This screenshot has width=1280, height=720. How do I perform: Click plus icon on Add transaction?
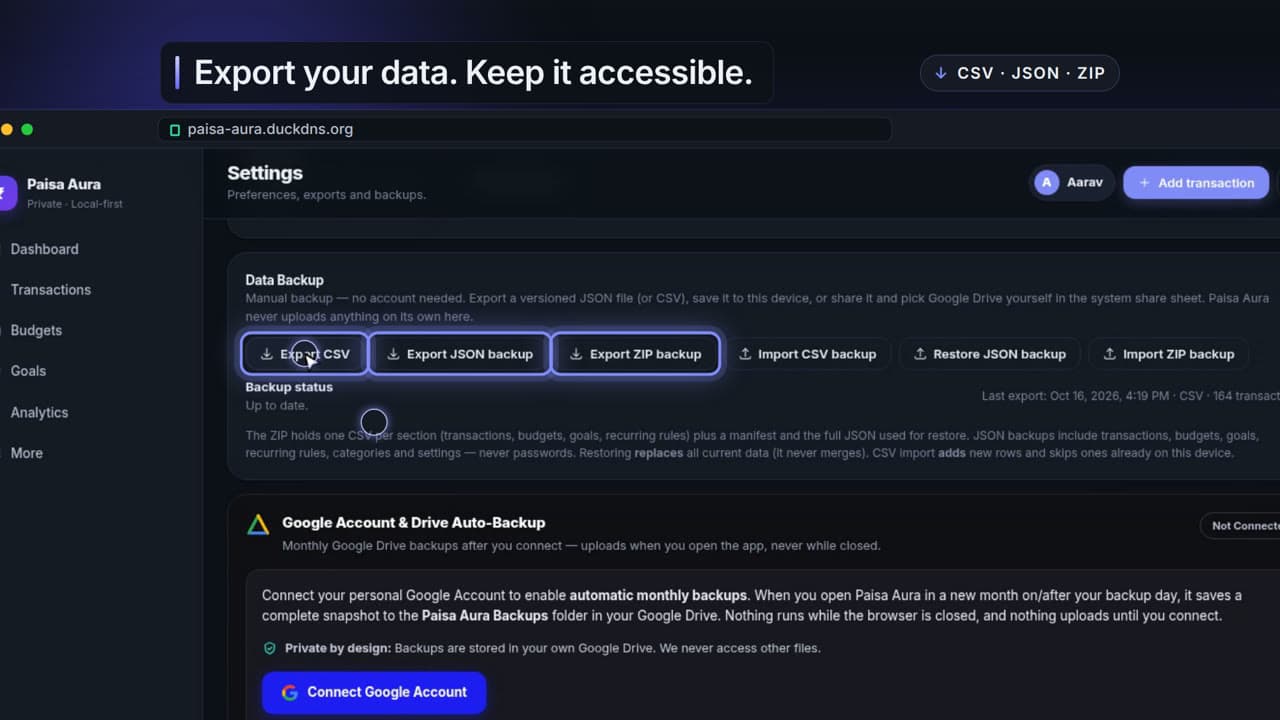pos(1145,183)
